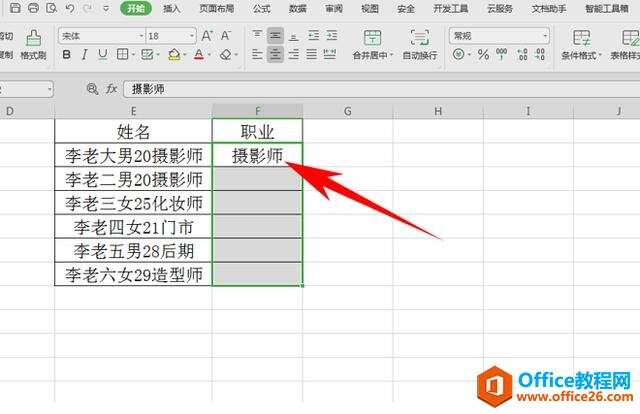Screen dimensions: 640x414
Task: Click the Print icon in quick access toolbar
Action: 33,8
